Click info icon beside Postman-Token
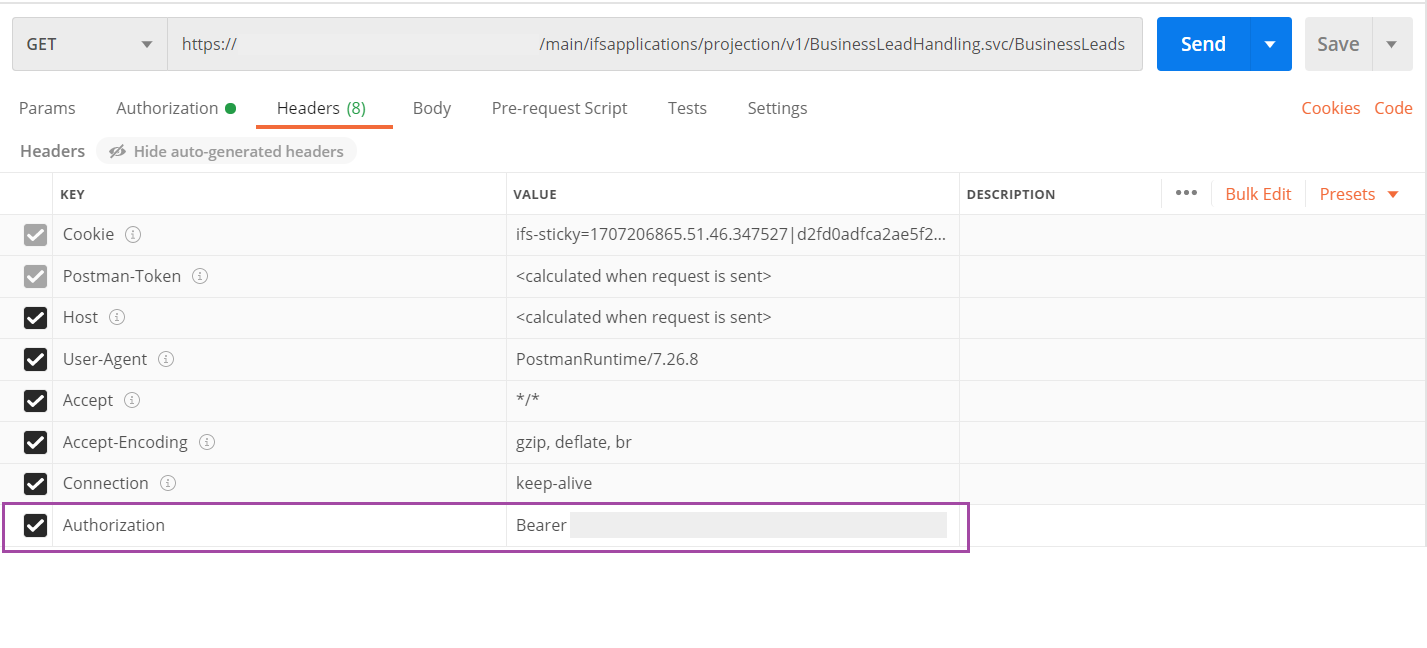This screenshot has height=648, width=1427. pyautogui.click(x=200, y=276)
